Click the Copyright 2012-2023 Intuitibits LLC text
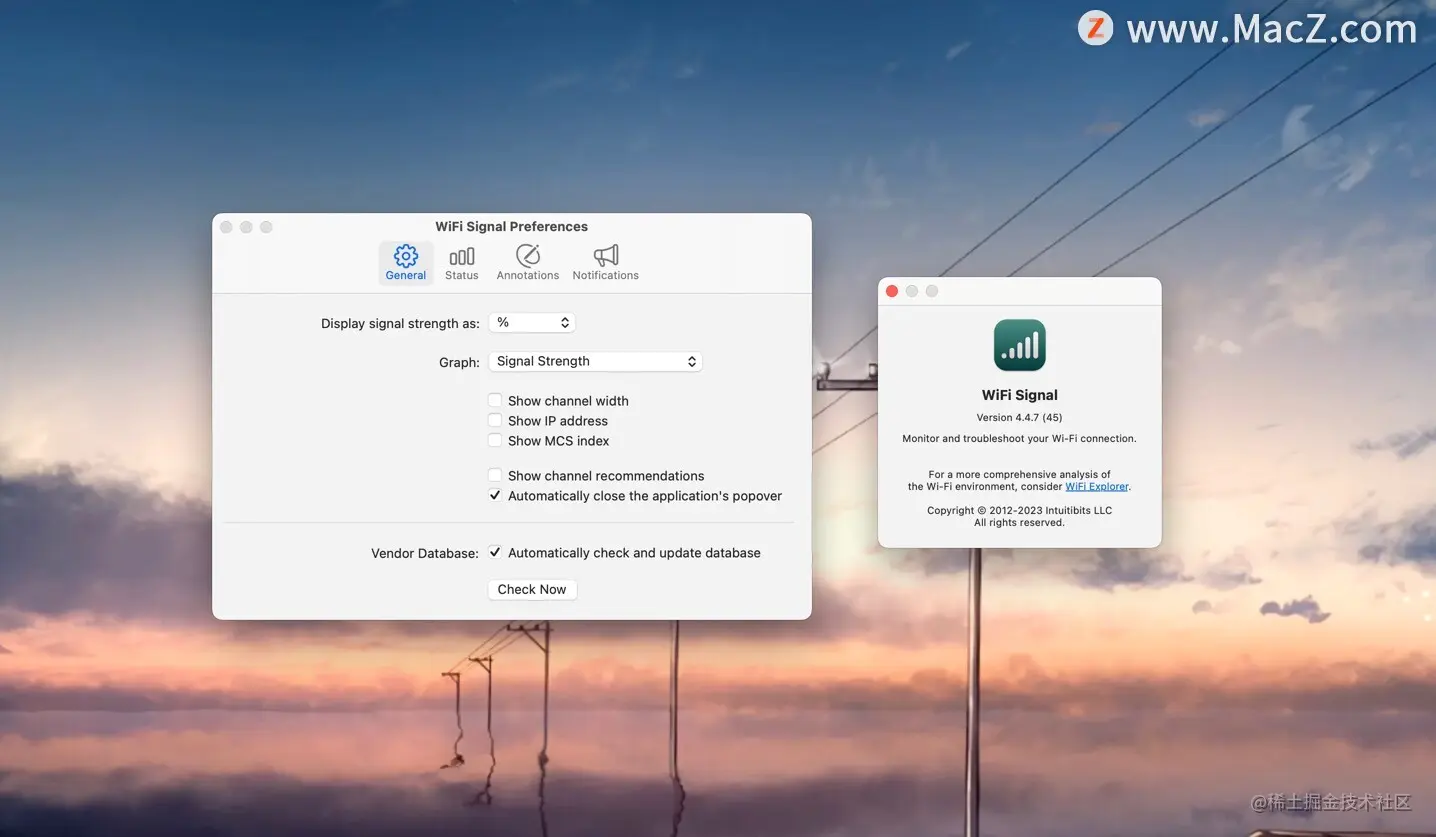 click(1019, 511)
